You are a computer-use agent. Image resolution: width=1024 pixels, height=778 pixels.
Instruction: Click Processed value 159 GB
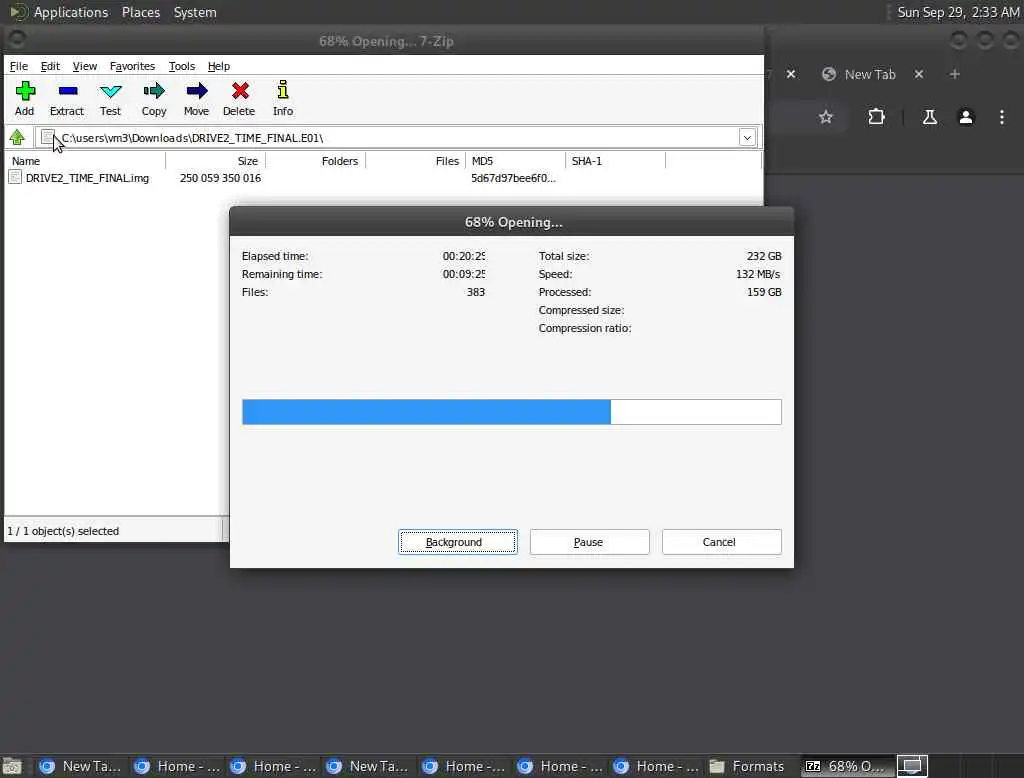click(764, 292)
